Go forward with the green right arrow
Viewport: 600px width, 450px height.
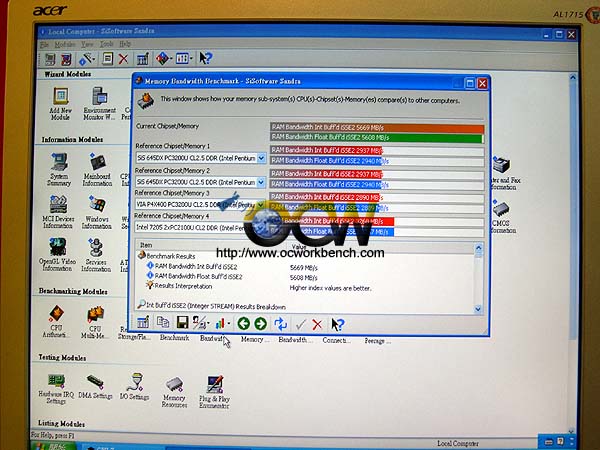pyautogui.click(x=261, y=324)
